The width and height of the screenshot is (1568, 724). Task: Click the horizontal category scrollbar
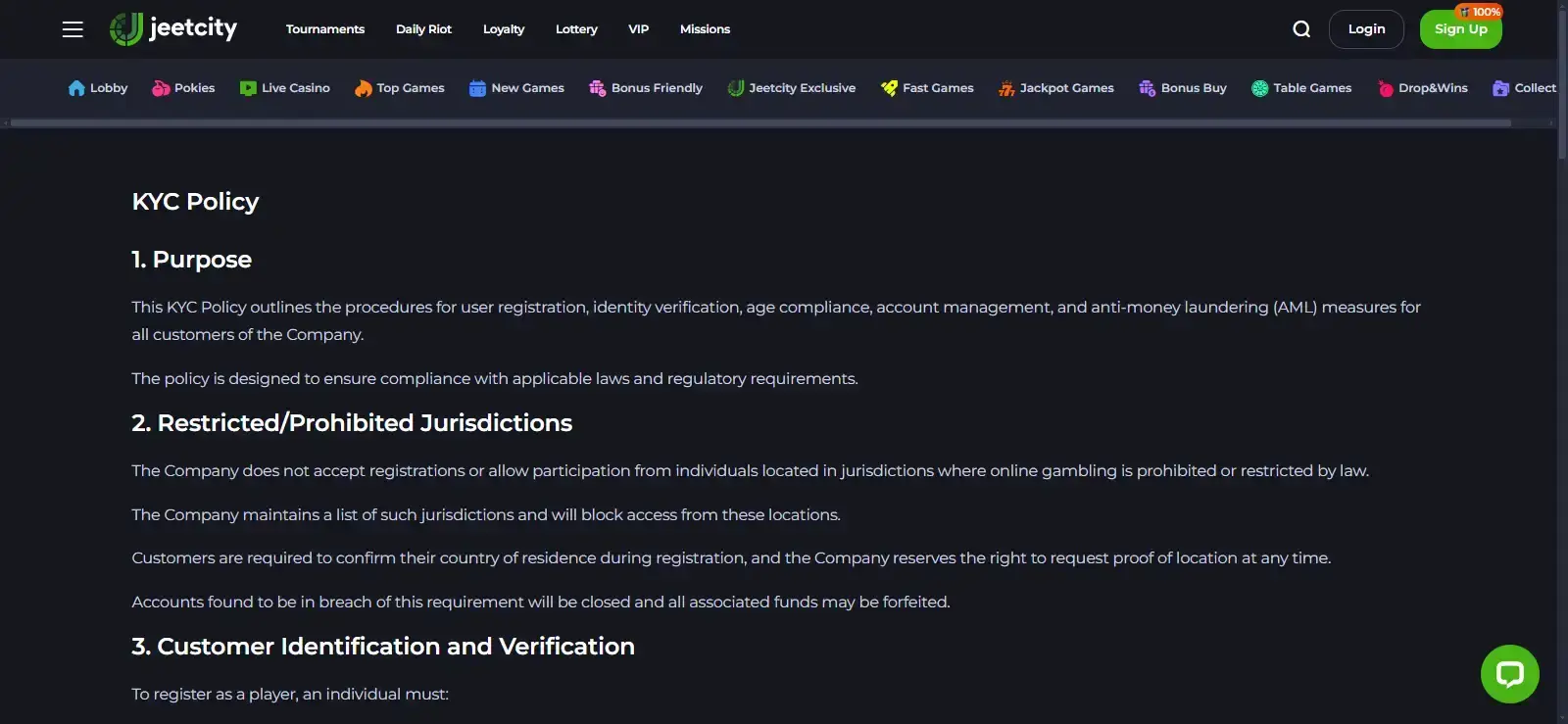click(x=760, y=123)
